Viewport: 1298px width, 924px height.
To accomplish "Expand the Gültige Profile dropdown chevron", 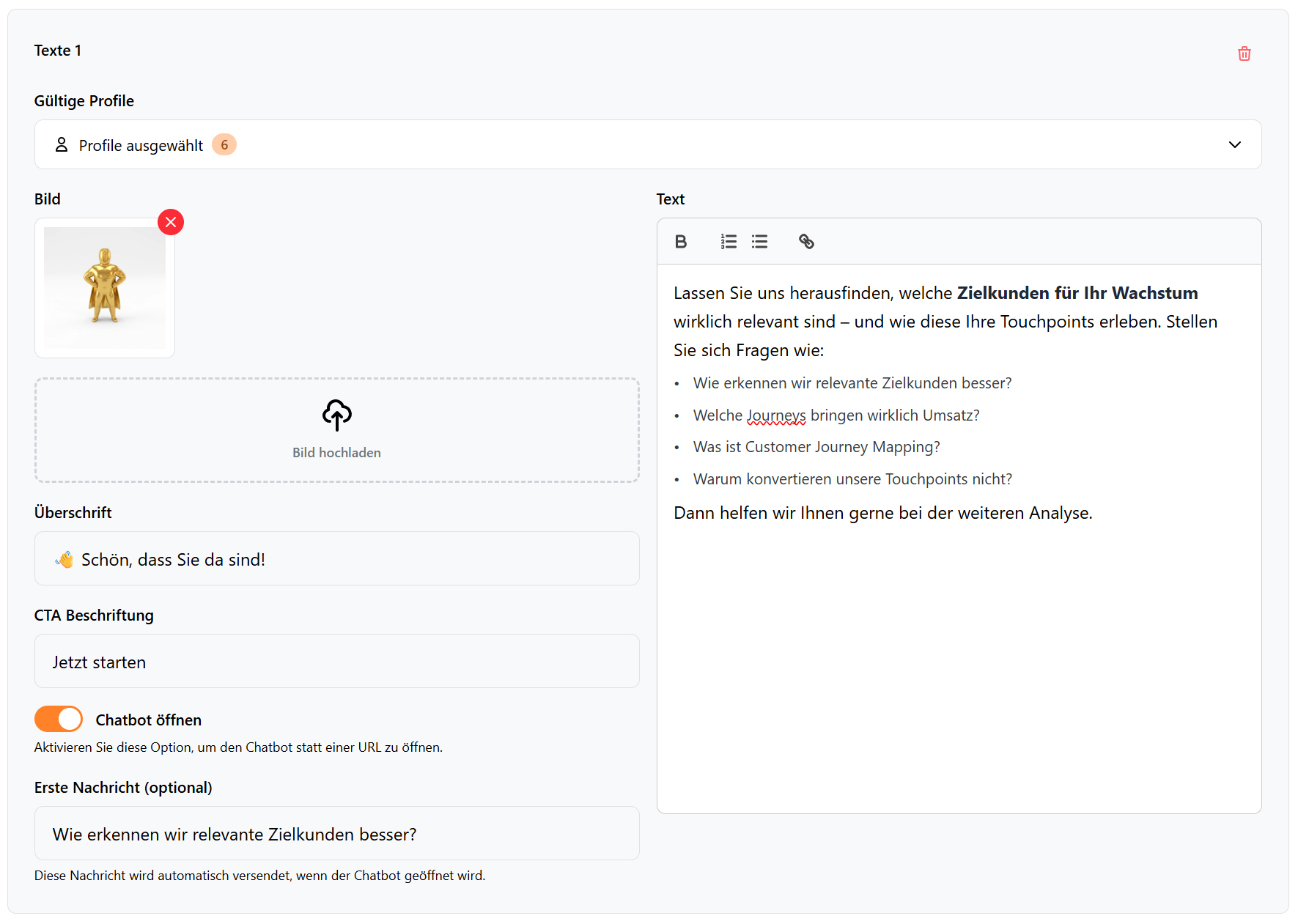I will coord(1235,145).
